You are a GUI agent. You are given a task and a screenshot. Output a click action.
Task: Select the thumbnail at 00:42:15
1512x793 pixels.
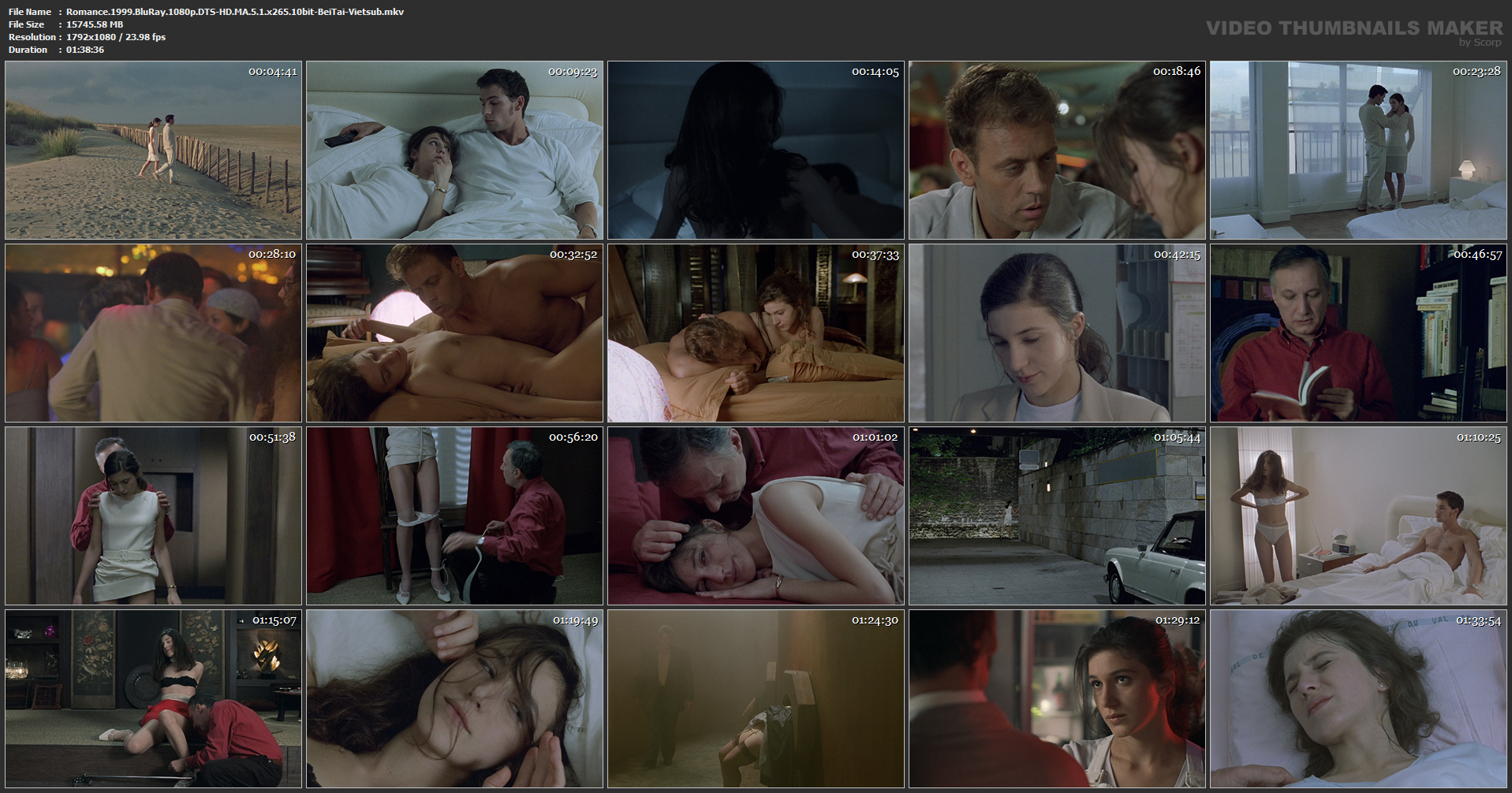pos(1057,333)
